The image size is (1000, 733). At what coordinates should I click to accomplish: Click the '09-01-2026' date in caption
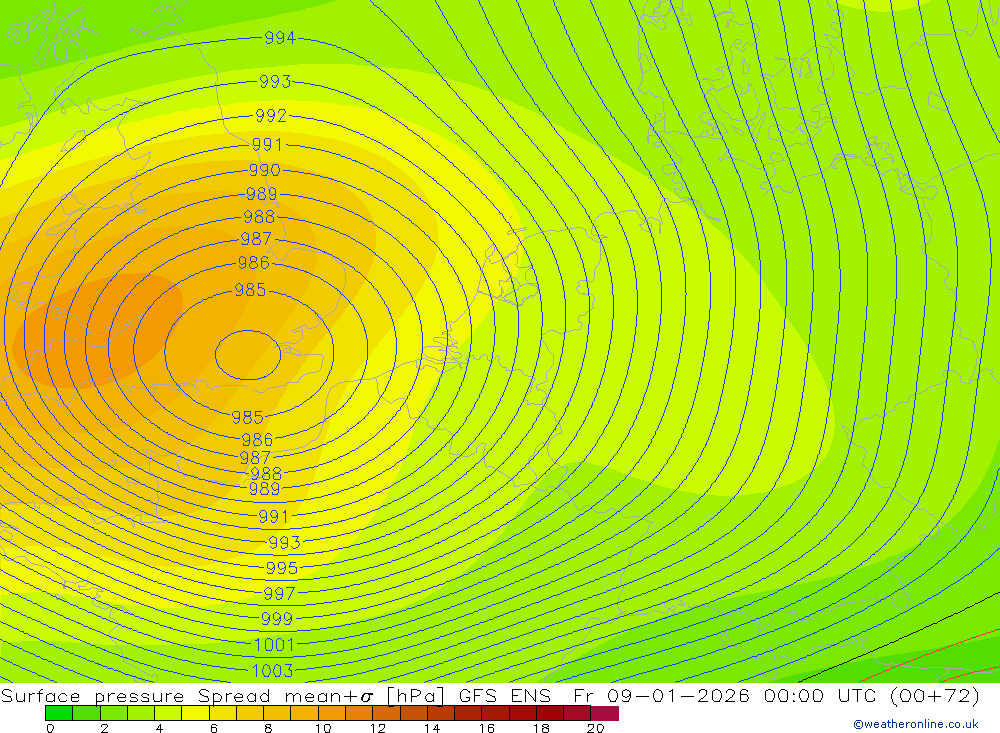tap(678, 695)
